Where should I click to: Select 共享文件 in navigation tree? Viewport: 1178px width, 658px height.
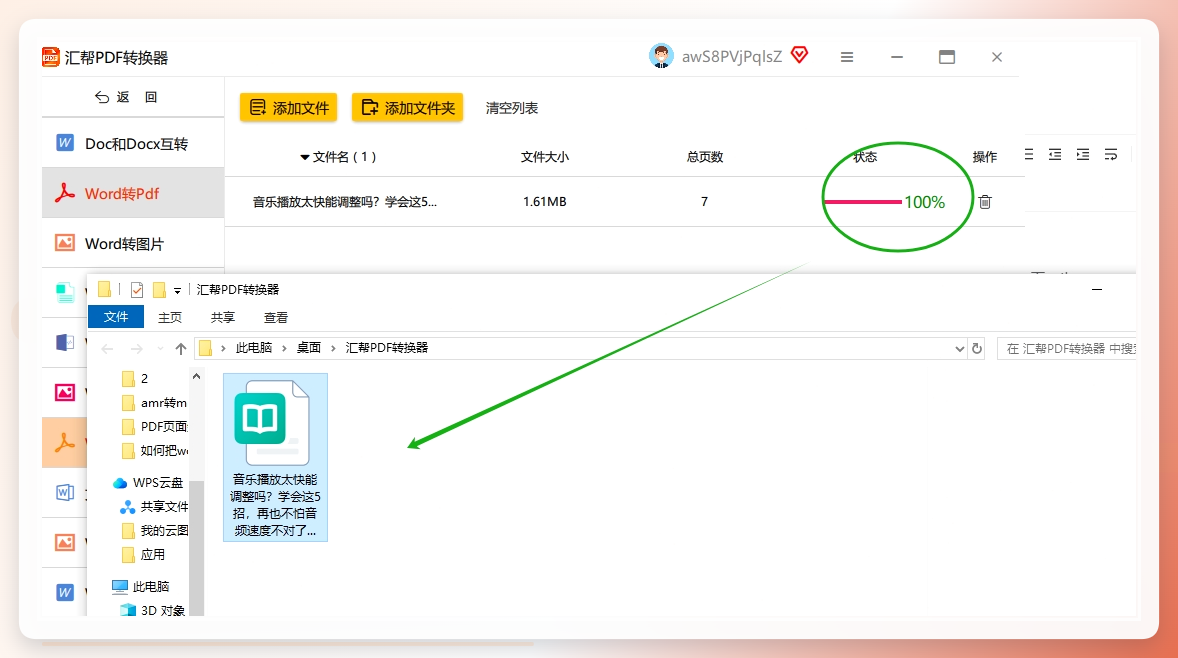(154, 506)
